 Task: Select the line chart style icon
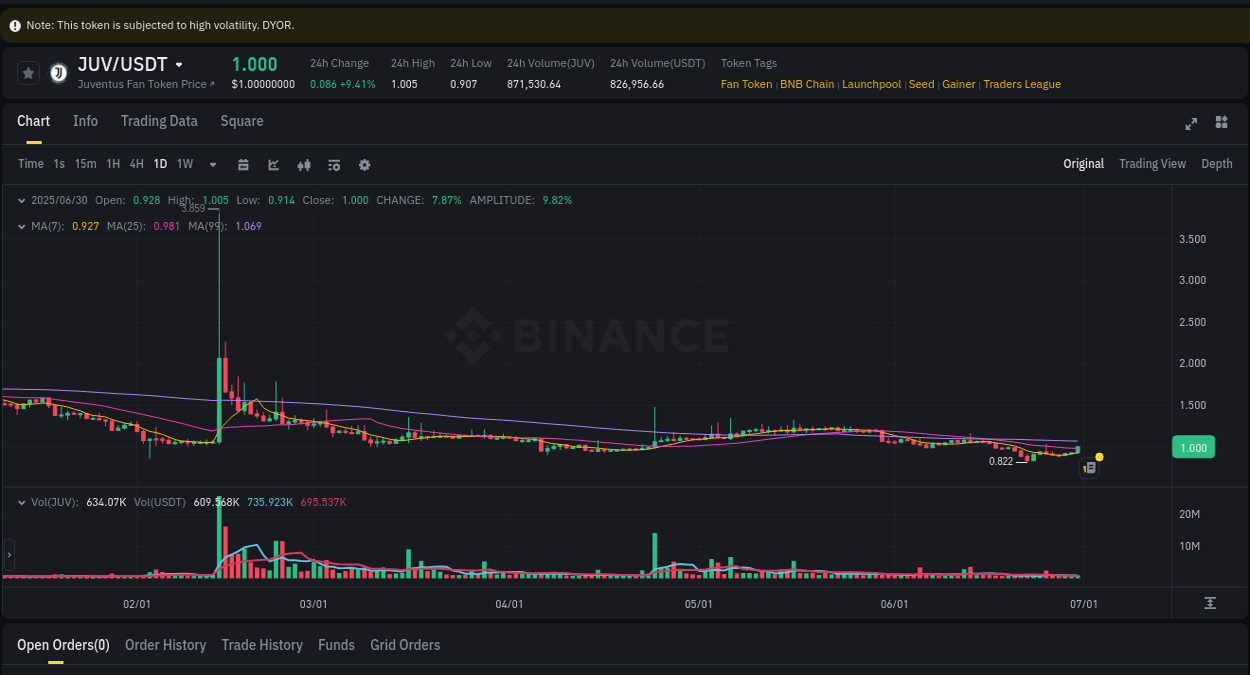pos(273,163)
